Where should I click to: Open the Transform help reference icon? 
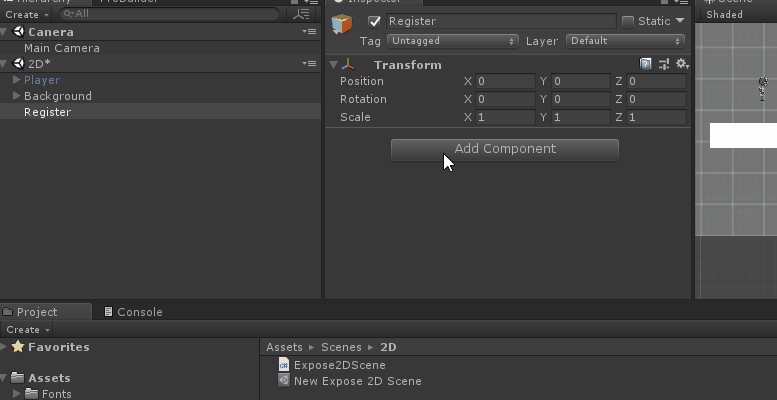(645, 64)
